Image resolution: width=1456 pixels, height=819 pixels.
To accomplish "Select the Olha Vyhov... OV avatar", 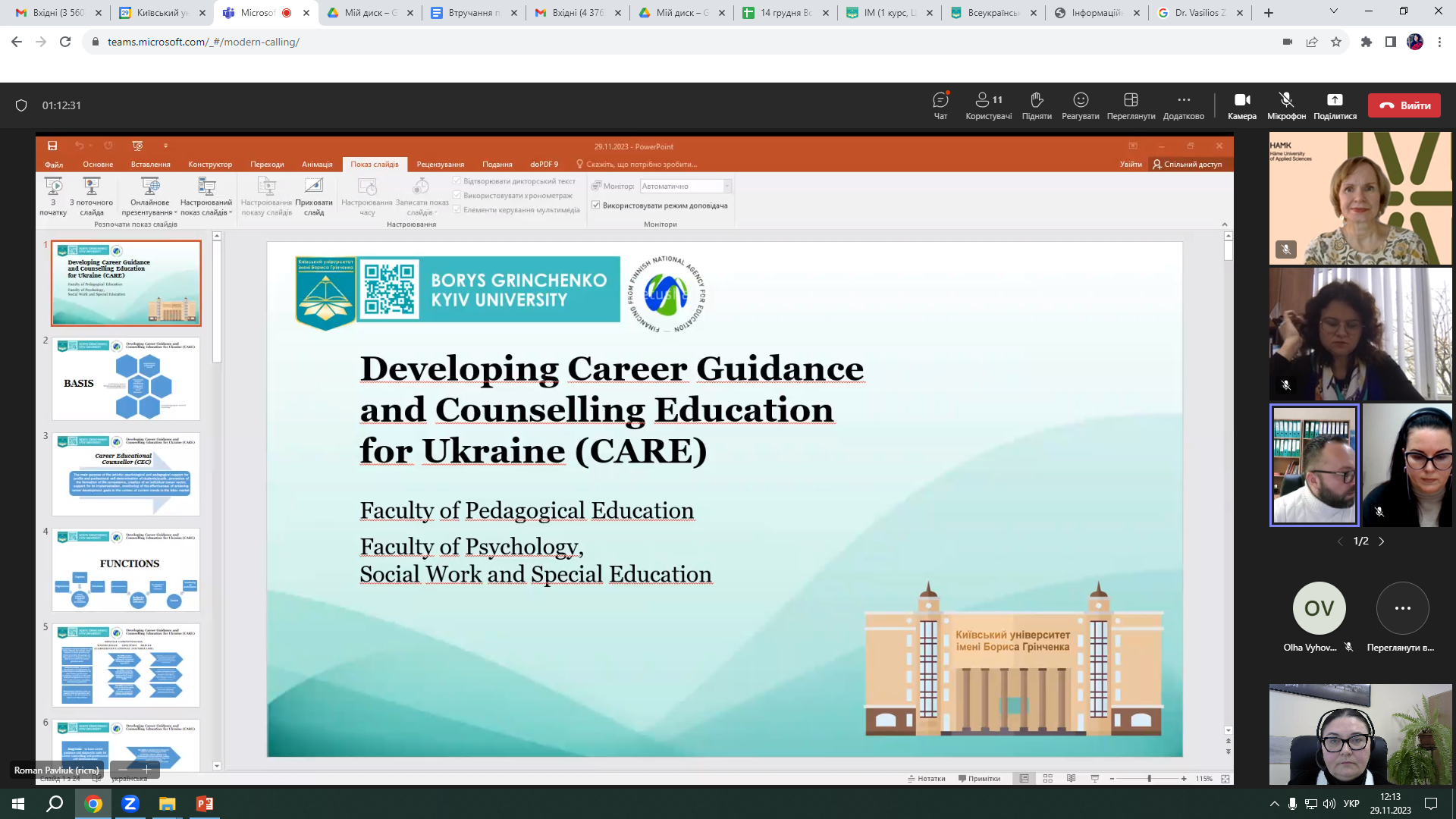I will click(1319, 608).
